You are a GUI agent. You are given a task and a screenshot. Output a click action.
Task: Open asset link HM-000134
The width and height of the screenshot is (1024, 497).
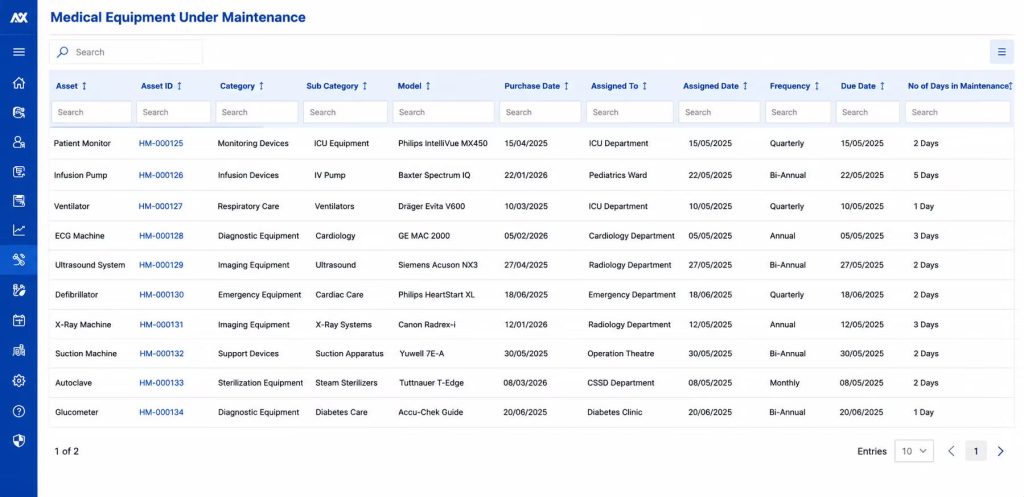[x=161, y=412]
